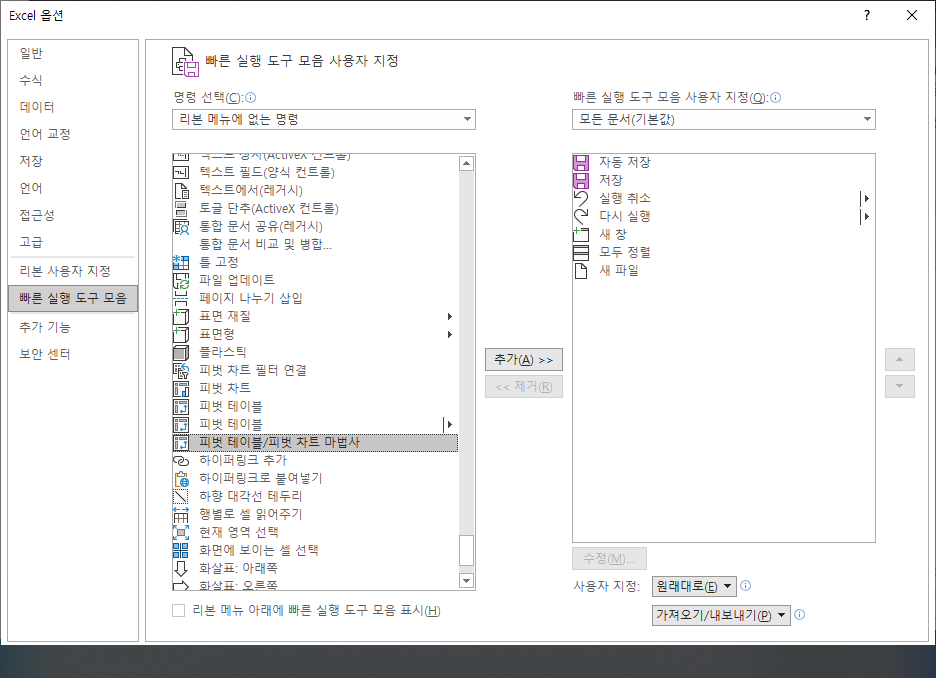Click the 자동 저장 icon in right list
Image resolution: width=936 pixels, height=678 pixels.
pos(581,162)
